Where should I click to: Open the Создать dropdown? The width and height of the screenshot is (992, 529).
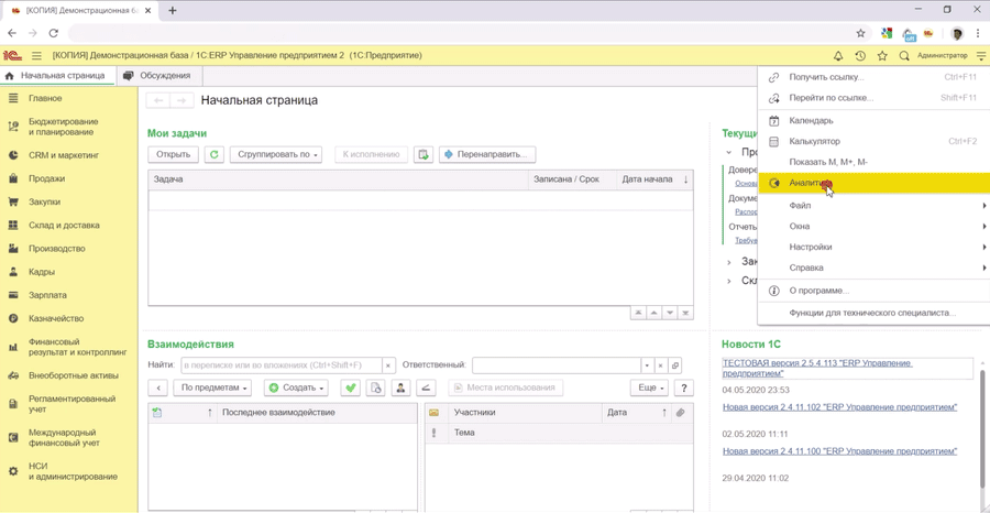point(295,388)
